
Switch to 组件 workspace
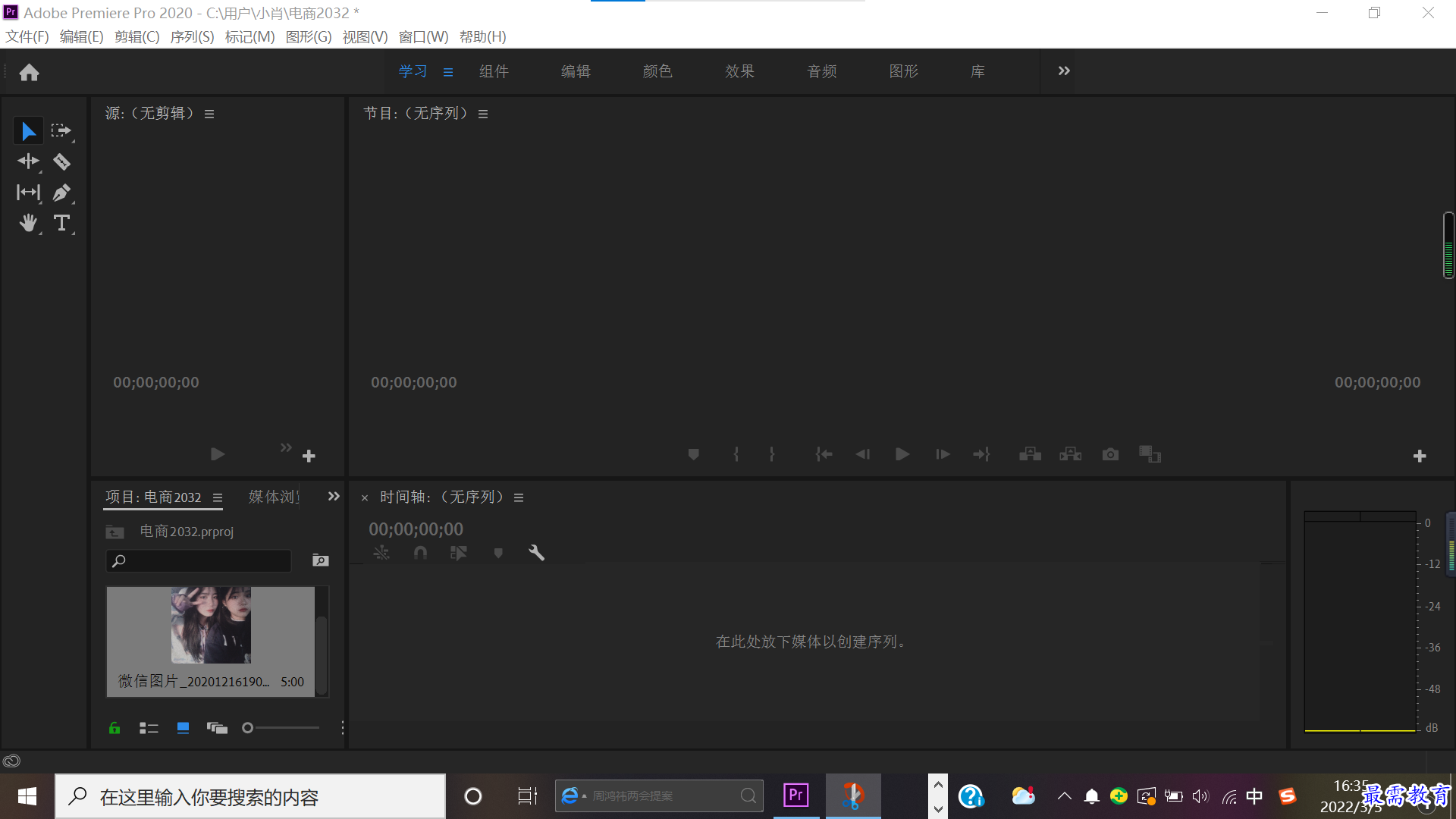494,71
